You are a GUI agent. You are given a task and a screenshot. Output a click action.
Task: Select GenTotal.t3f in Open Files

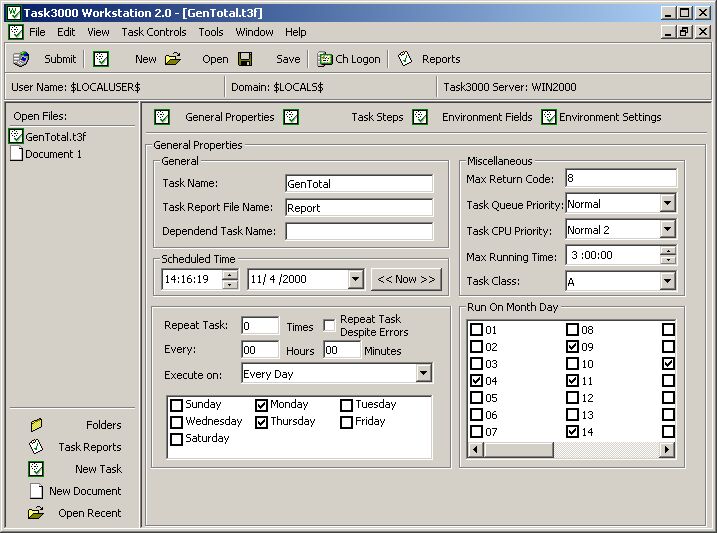point(55,137)
